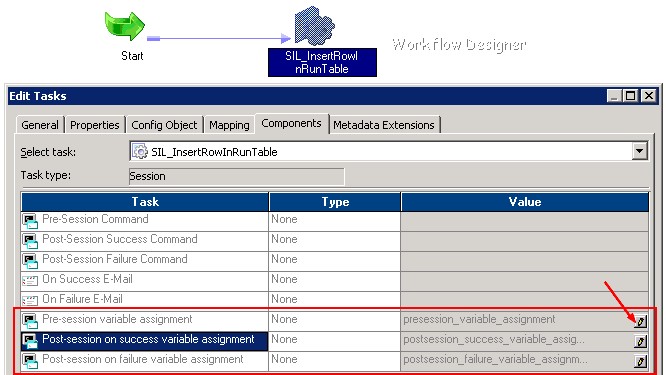Maximize the Edit Tasks dialog
This screenshot has width=666, height=375.
pos(631,96)
